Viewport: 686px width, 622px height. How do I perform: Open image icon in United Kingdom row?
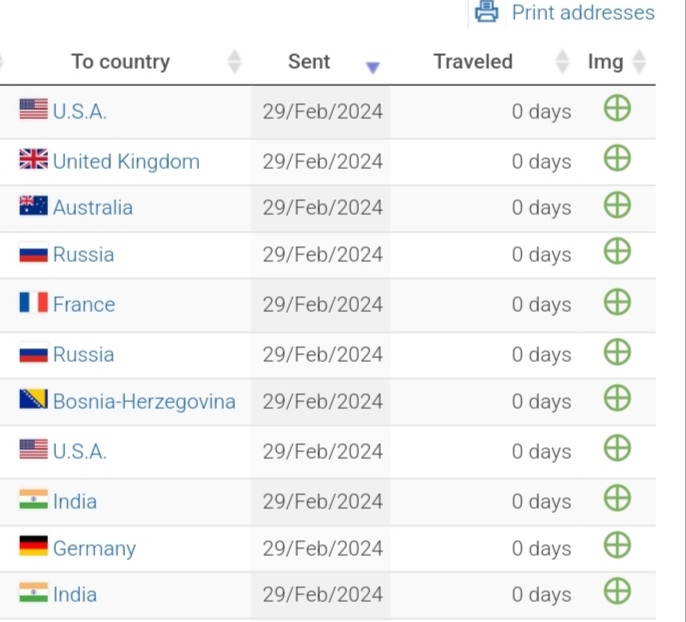click(x=617, y=158)
